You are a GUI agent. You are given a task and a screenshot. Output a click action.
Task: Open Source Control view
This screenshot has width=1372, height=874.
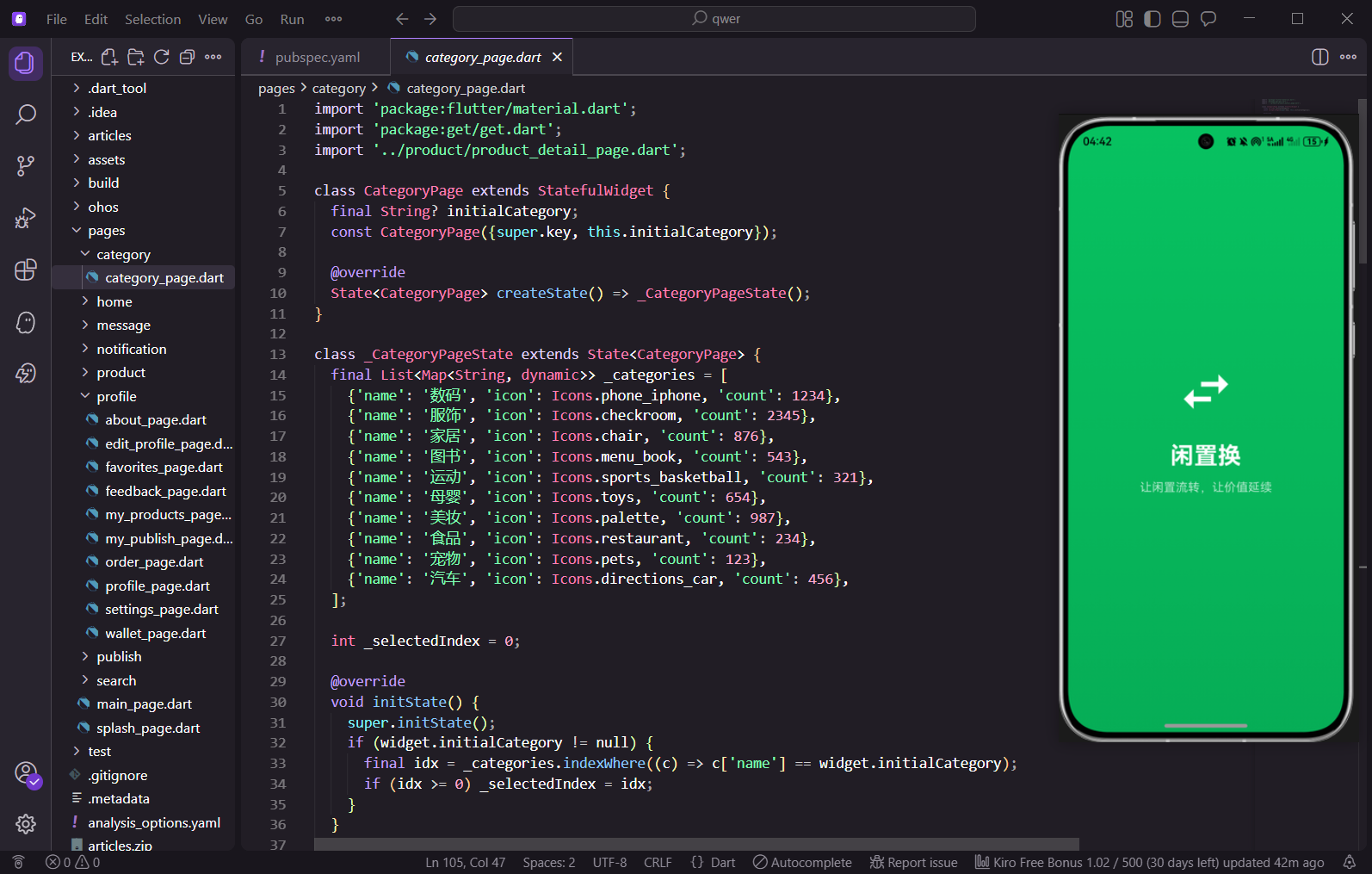[x=25, y=165]
